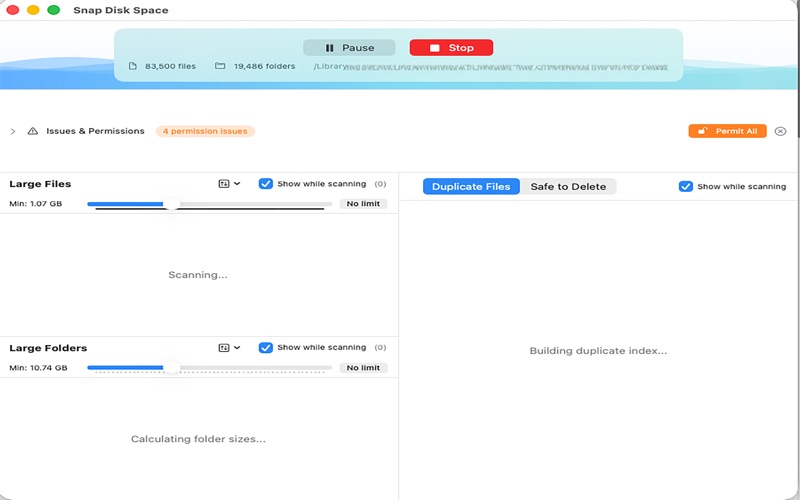Image resolution: width=800 pixels, height=500 pixels.
Task: Maximize the window with green button
Action: (54, 10)
